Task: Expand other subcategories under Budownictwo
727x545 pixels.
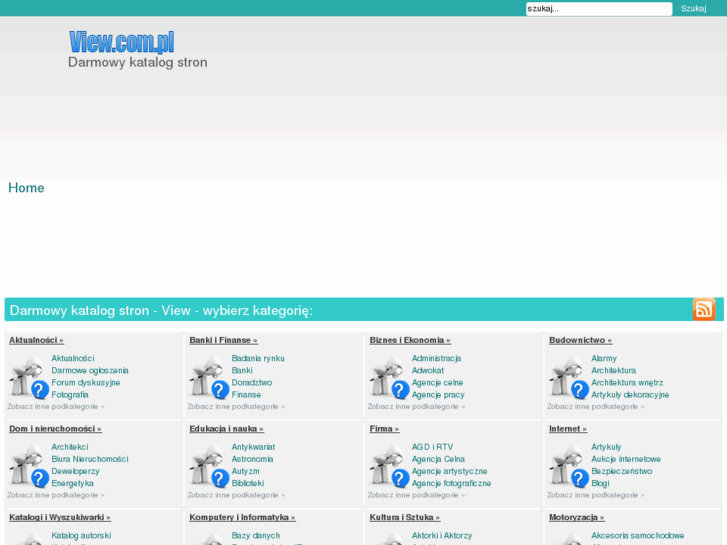Action: pyautogui.click(x=596, y=406)
